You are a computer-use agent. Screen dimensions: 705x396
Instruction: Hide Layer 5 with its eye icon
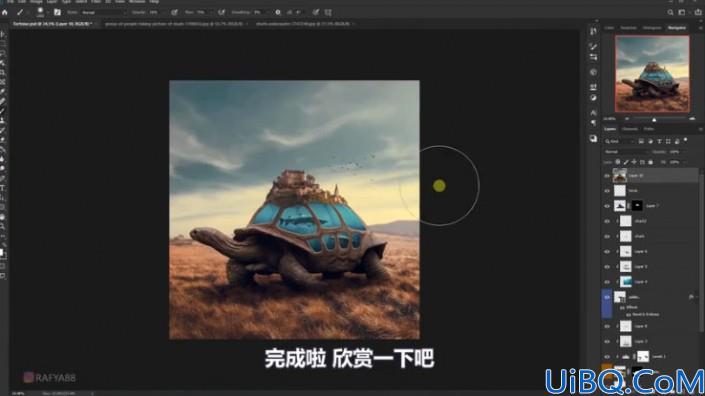[x=607, y=267]
